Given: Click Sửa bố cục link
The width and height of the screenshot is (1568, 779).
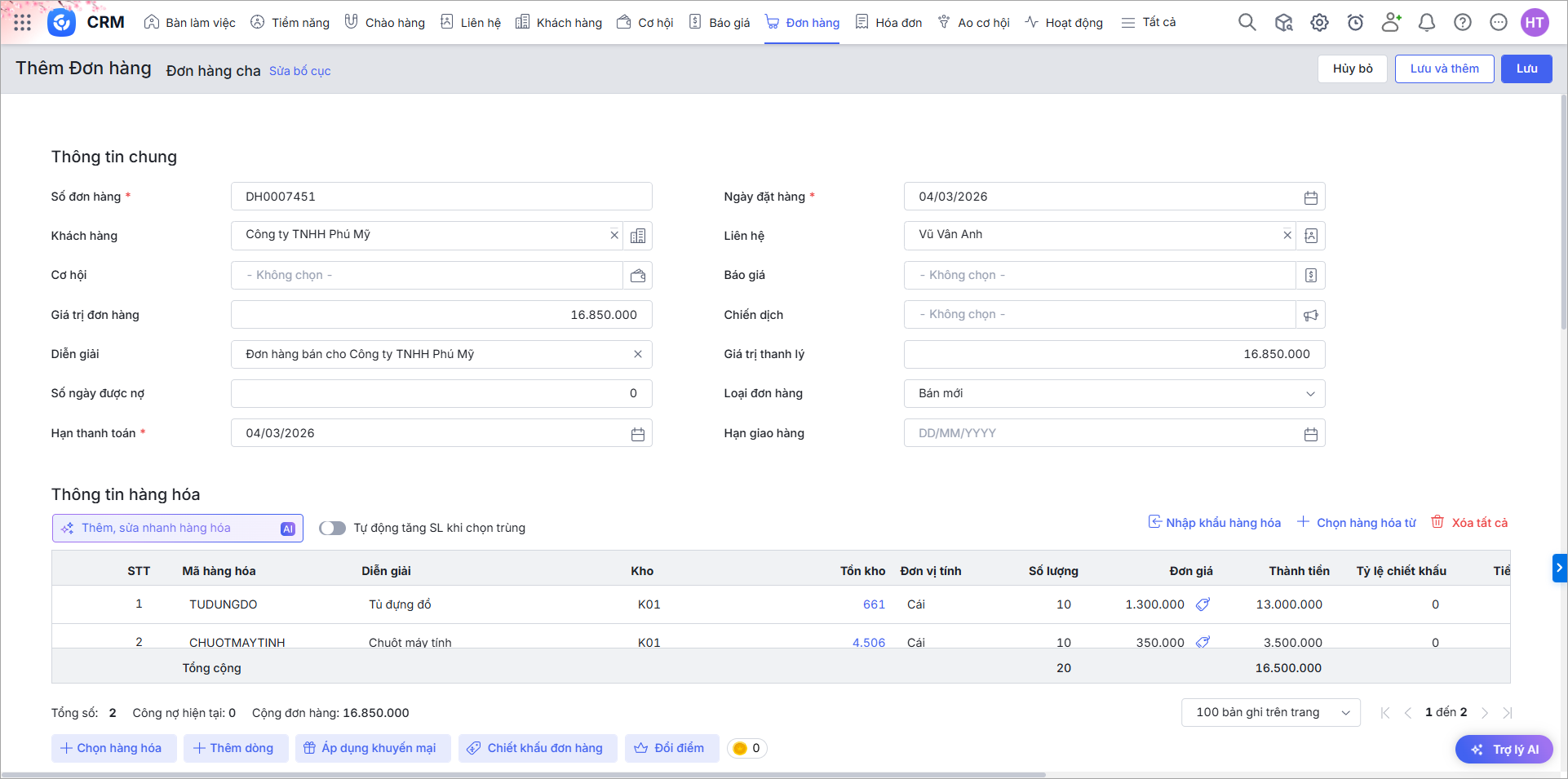Looking at the screenshot, I should [x=299, y=71].
